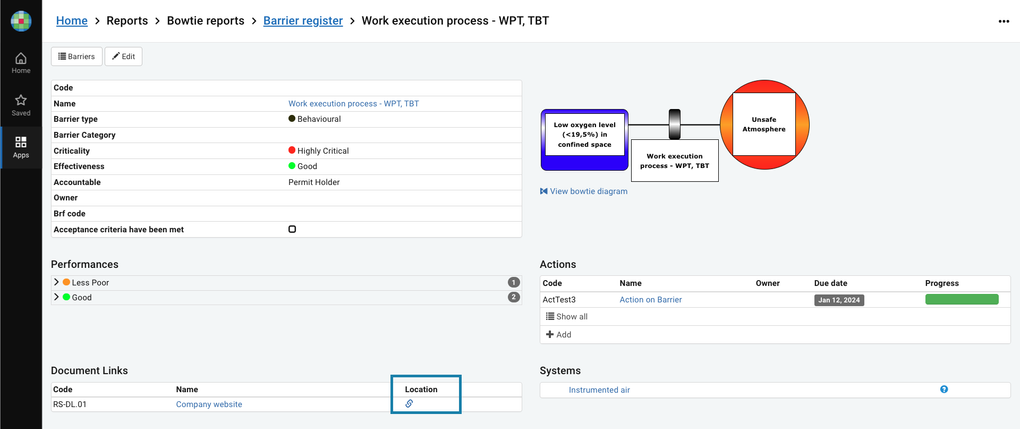Add a new action
The width and height of the screenshot is (1020, 429).
pos(560,335)
